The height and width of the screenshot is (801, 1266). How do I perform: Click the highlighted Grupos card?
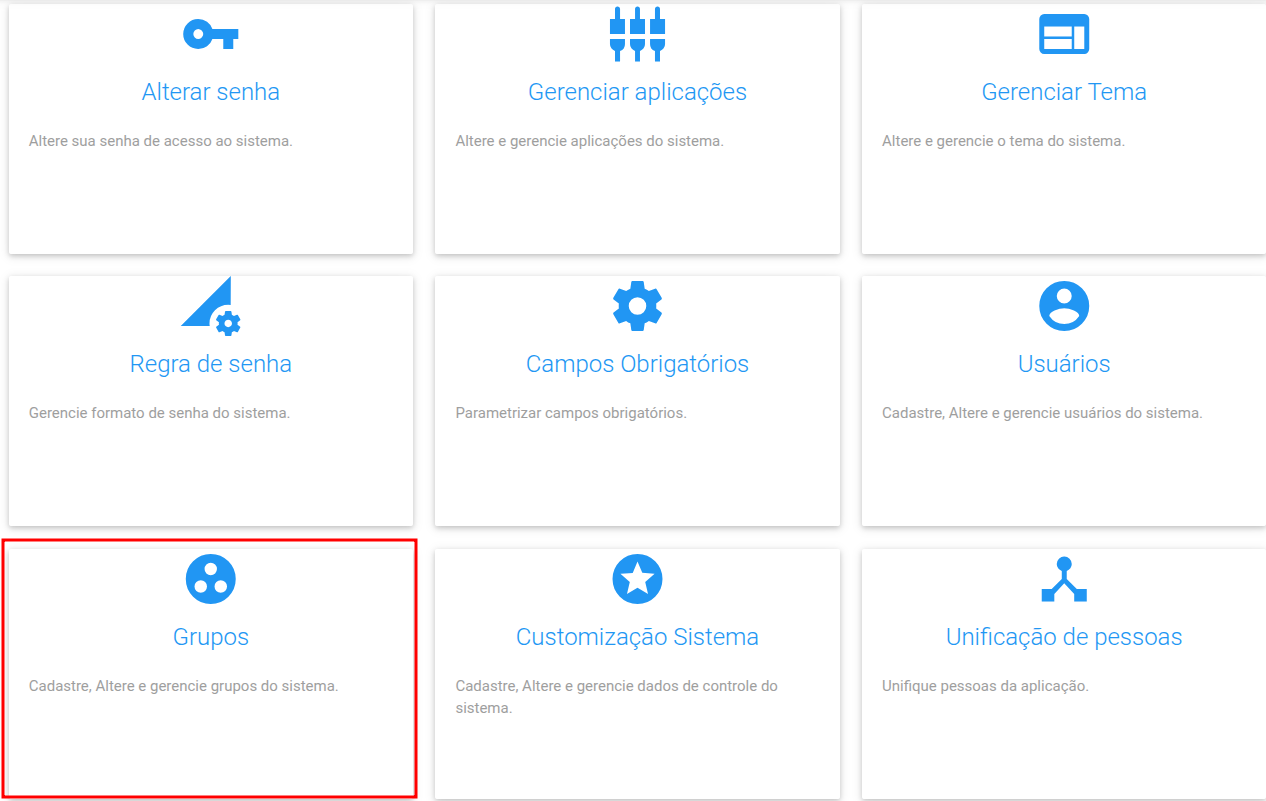(210, 670)
